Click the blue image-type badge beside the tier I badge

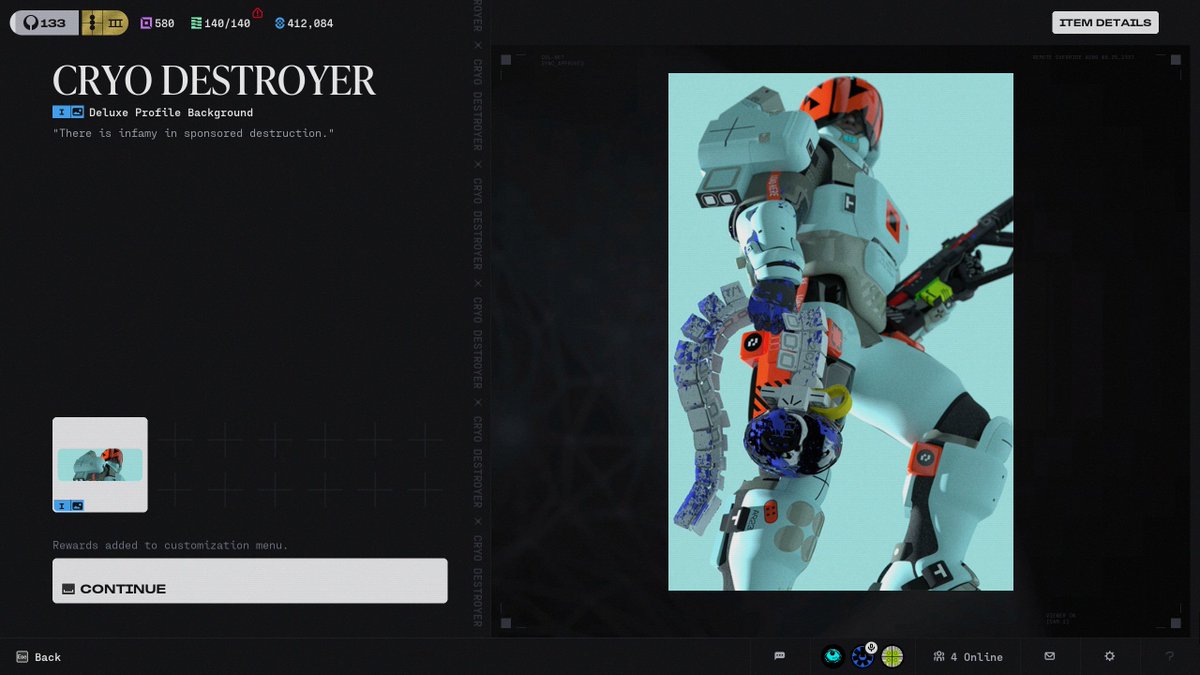click(x=77, y=112)
